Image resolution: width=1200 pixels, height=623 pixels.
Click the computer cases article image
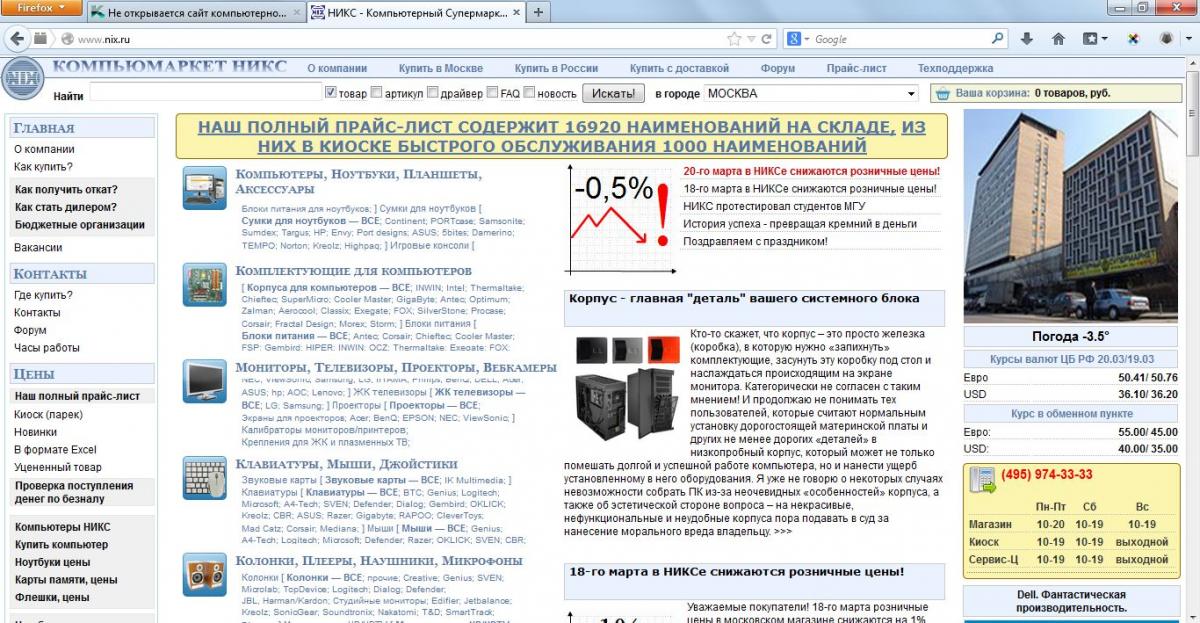tap(627, 387)
